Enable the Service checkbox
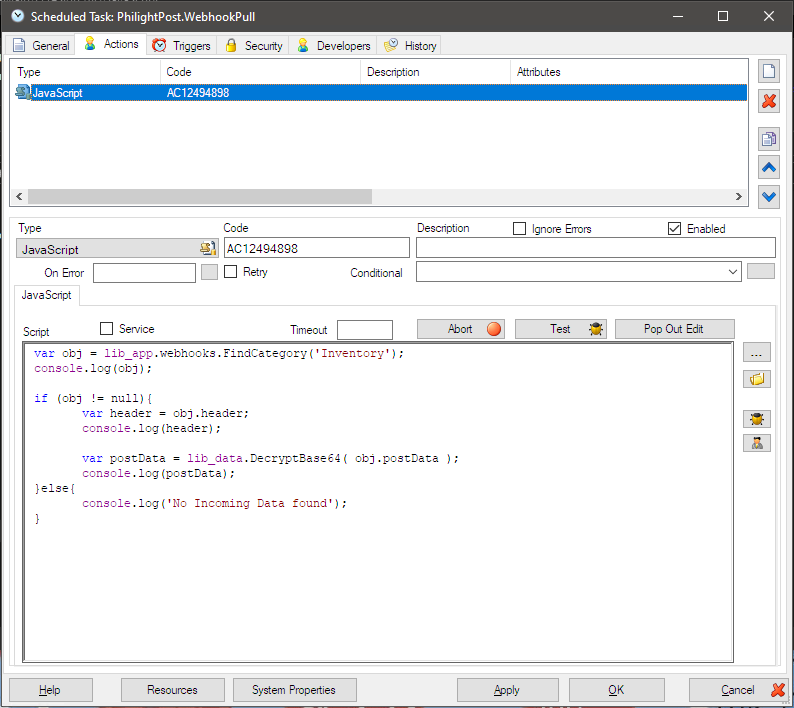794x708 pixels. [106, 329]
